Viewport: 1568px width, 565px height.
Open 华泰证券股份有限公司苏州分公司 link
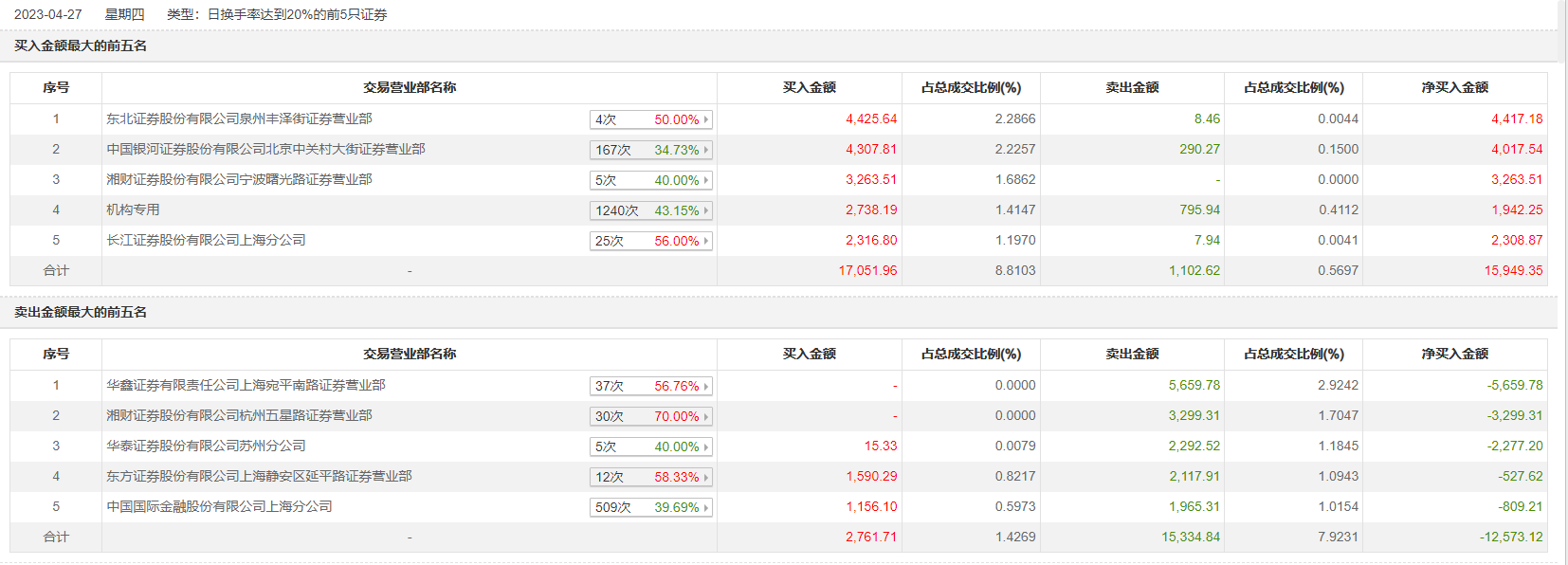click(206, 446)
